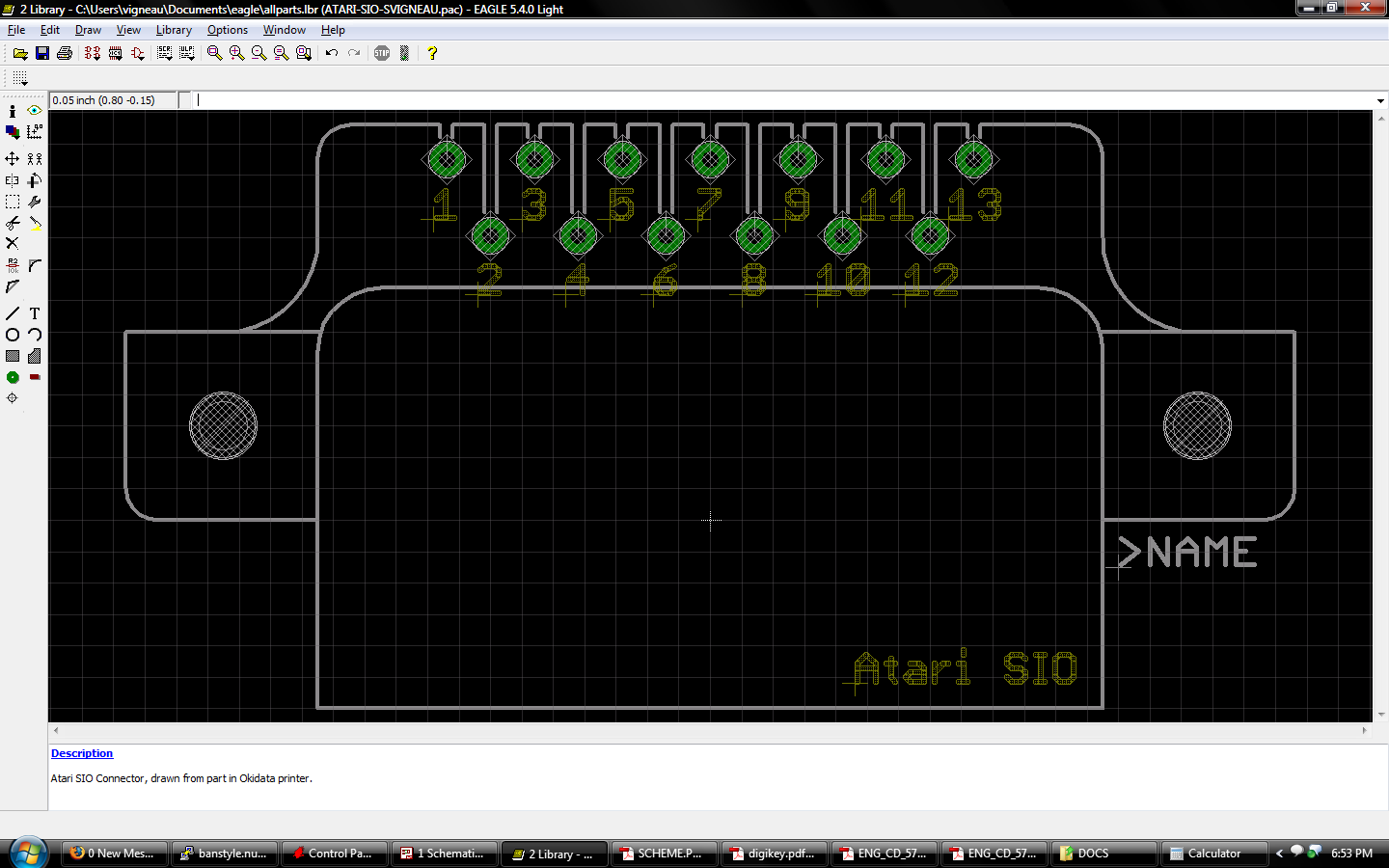1389x868 pixels.
Task: Open the Edit menu
Action: click(50, 30)
